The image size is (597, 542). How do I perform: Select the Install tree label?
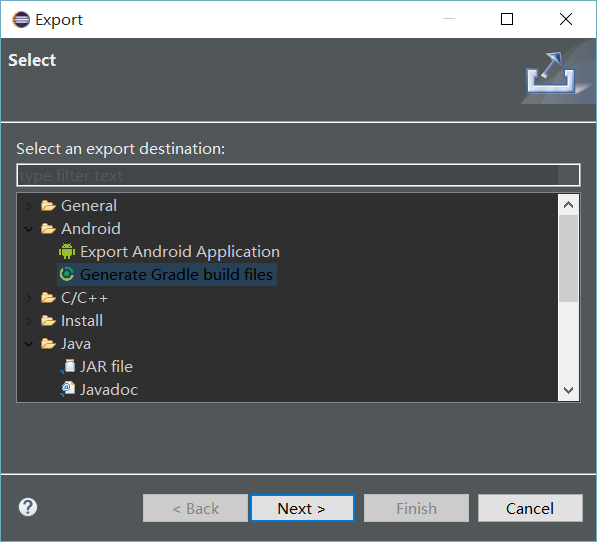(82, 321)
